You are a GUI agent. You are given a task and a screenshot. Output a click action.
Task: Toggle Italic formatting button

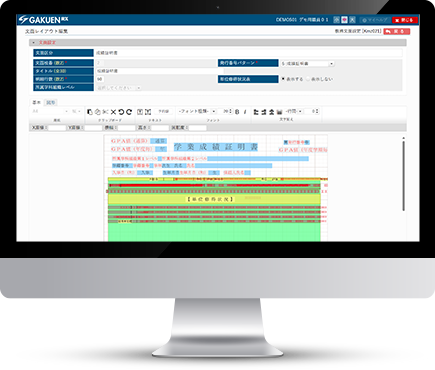click(x=245, y=112)
